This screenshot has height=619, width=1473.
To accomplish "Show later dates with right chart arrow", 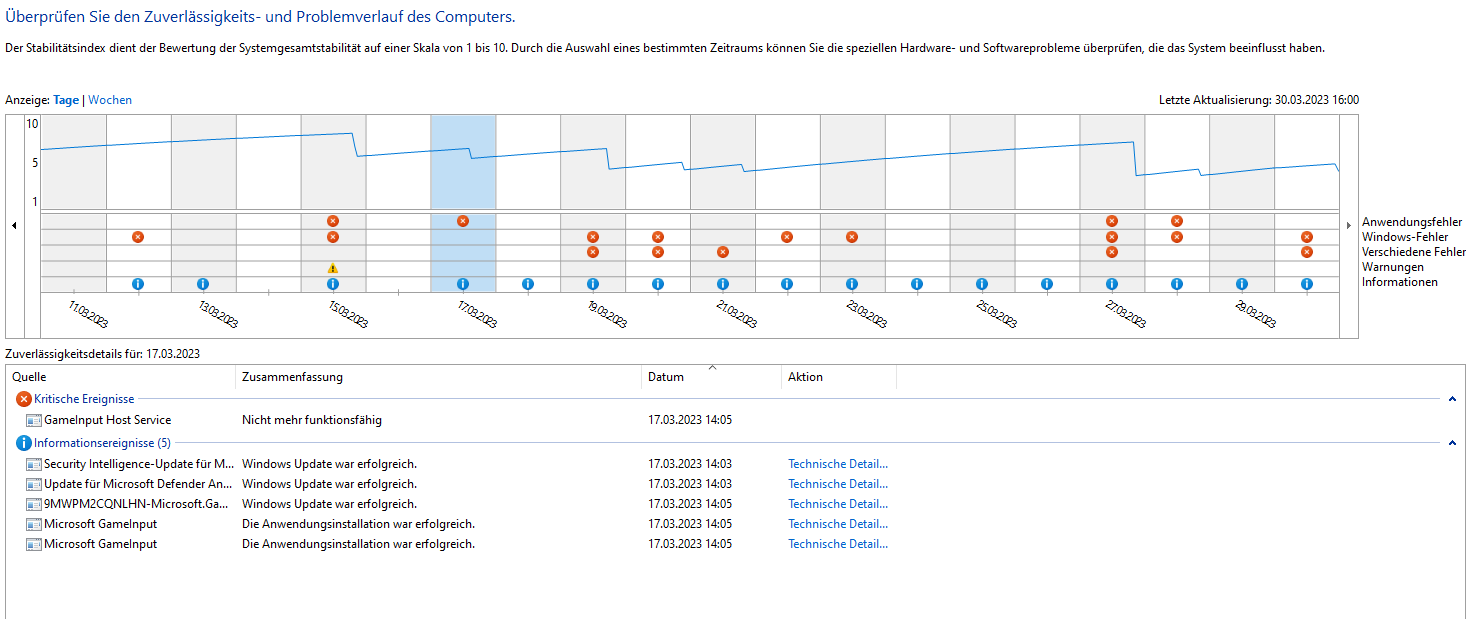I will tap(1349, 226).
